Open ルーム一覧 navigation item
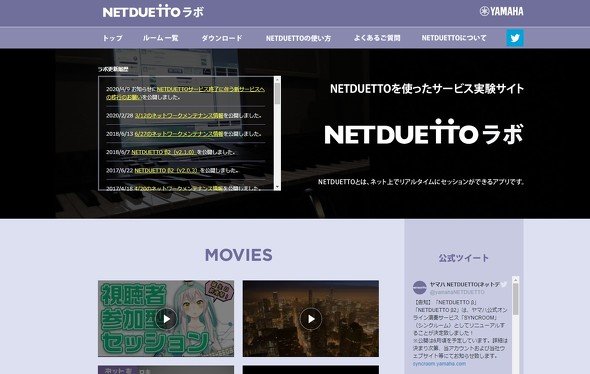The height and width of the screenshot is (374, 590). tap(160, 38)
